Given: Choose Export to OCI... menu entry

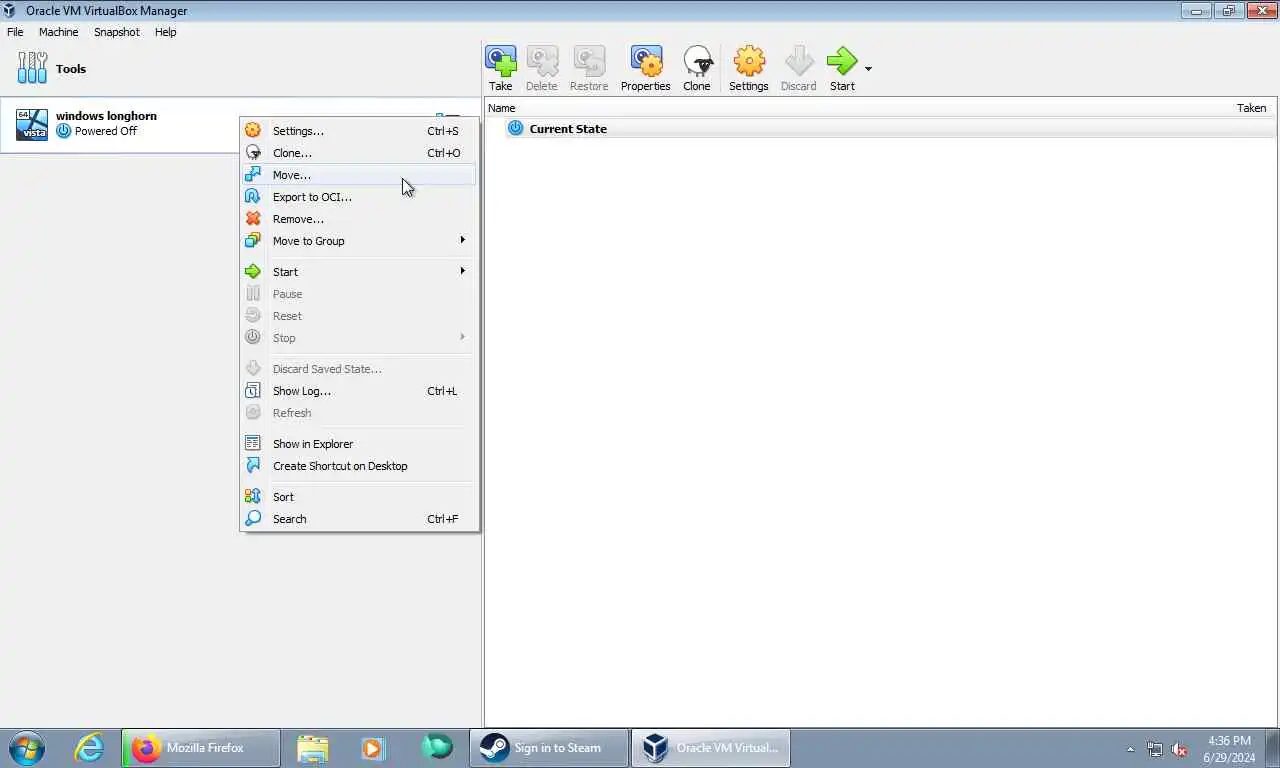Looking at the screenshot, I should 359,197.
